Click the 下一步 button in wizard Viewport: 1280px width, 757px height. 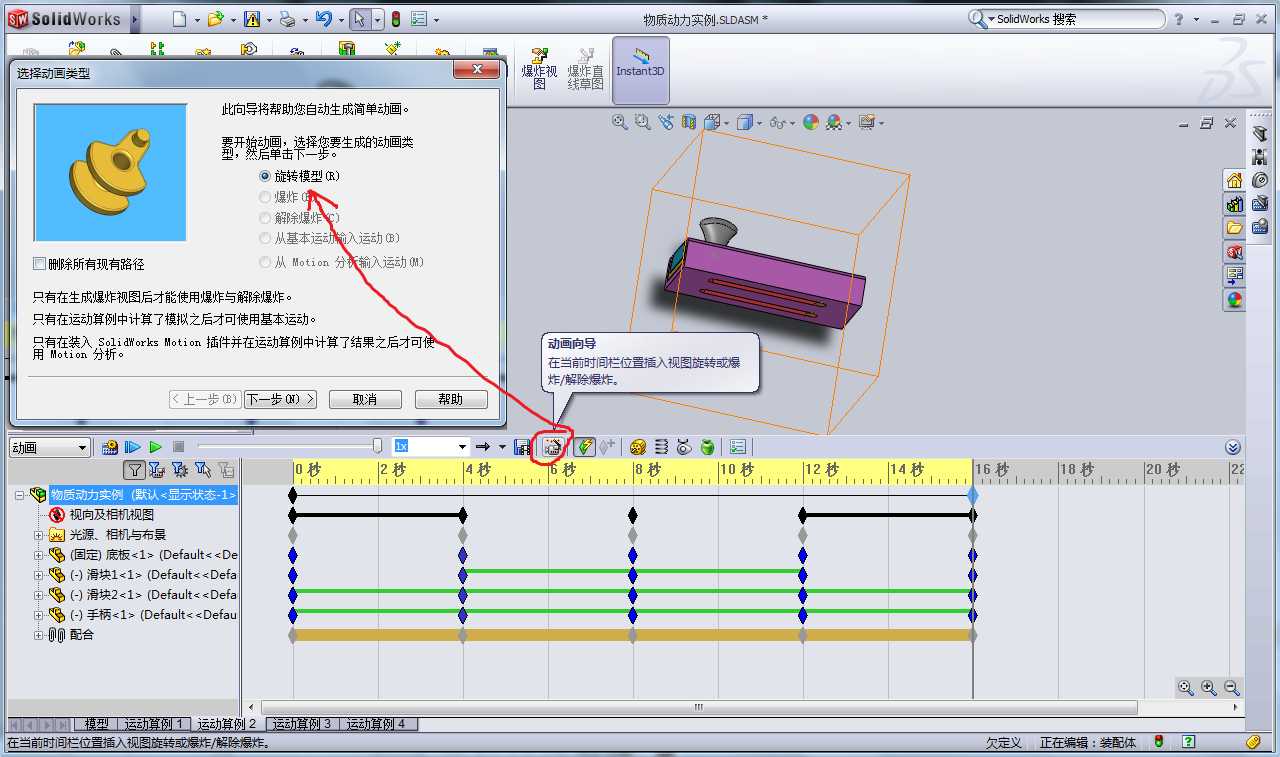tap(280, 399)
